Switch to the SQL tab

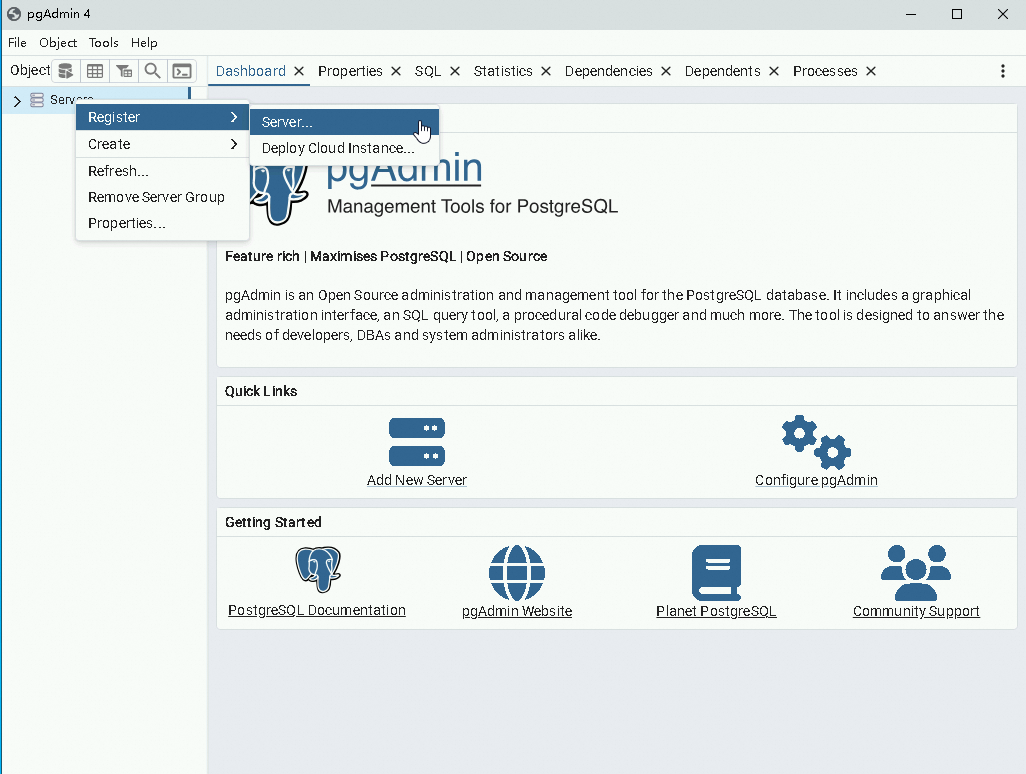pos(428,71)
